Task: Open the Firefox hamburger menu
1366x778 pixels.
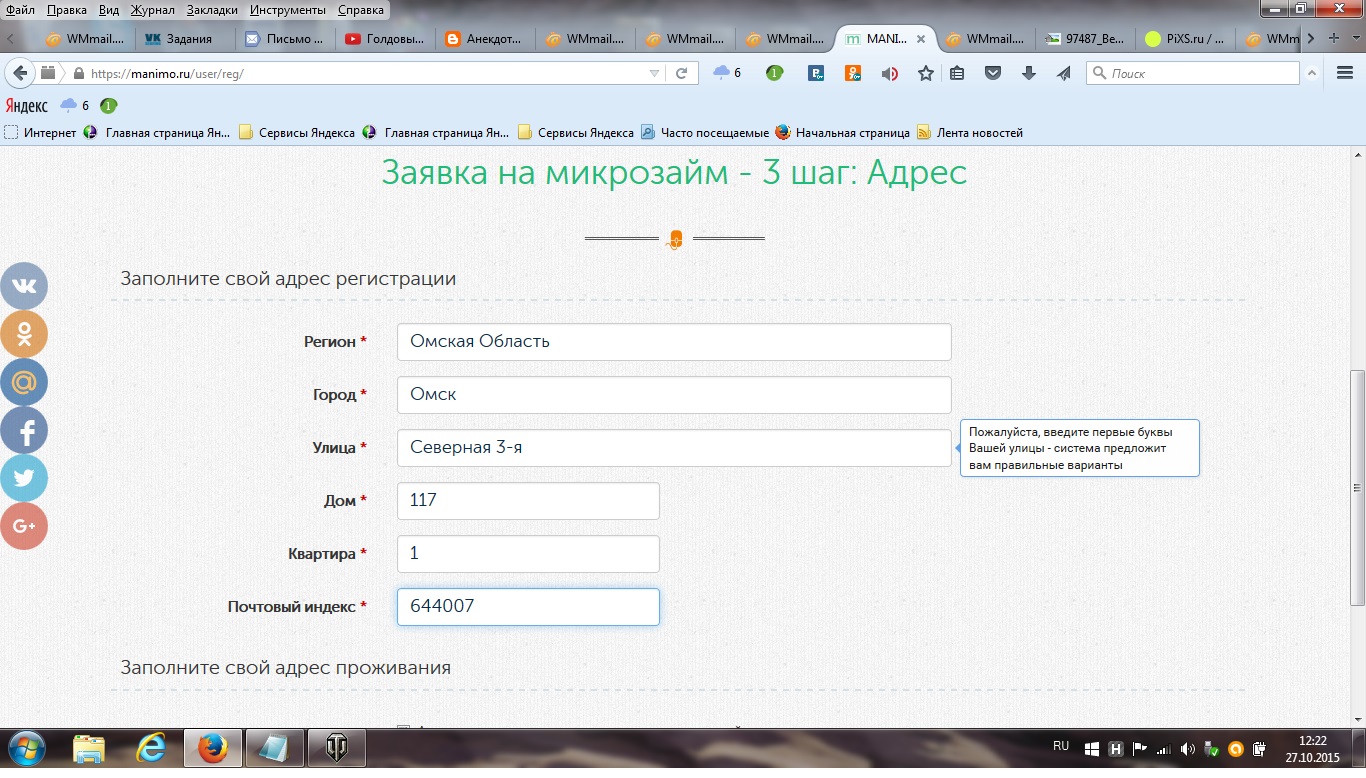Action: pos(1345,73)
